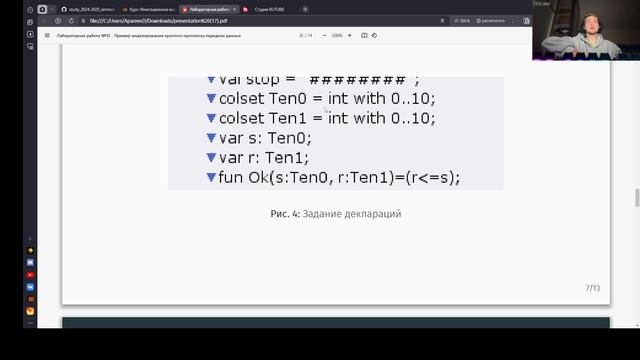Open the PDF viewer sidebar menu
The height and width of the screenshot is (360, 640).
[47, 36]
